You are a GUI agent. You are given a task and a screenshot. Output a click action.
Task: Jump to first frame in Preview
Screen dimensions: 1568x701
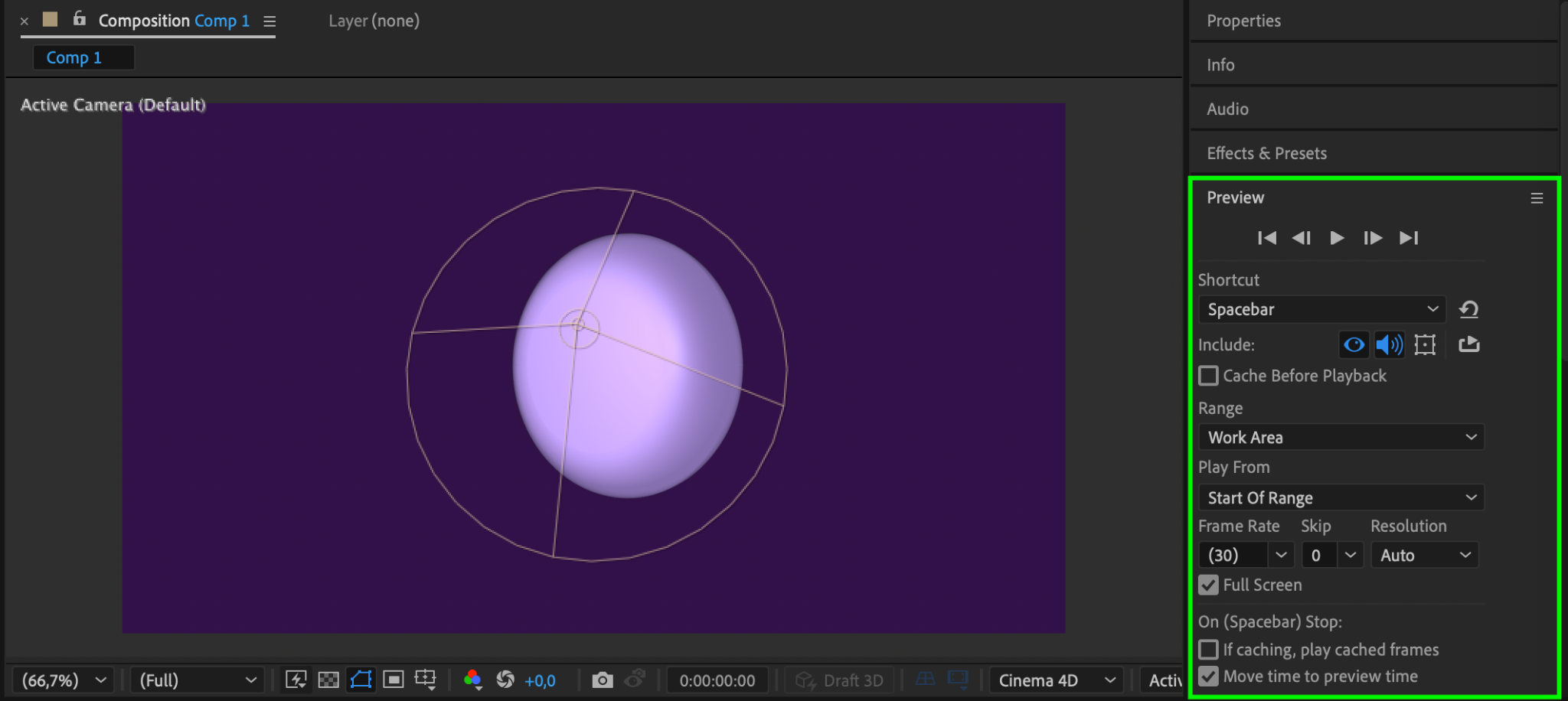[x=1266, y=238]
